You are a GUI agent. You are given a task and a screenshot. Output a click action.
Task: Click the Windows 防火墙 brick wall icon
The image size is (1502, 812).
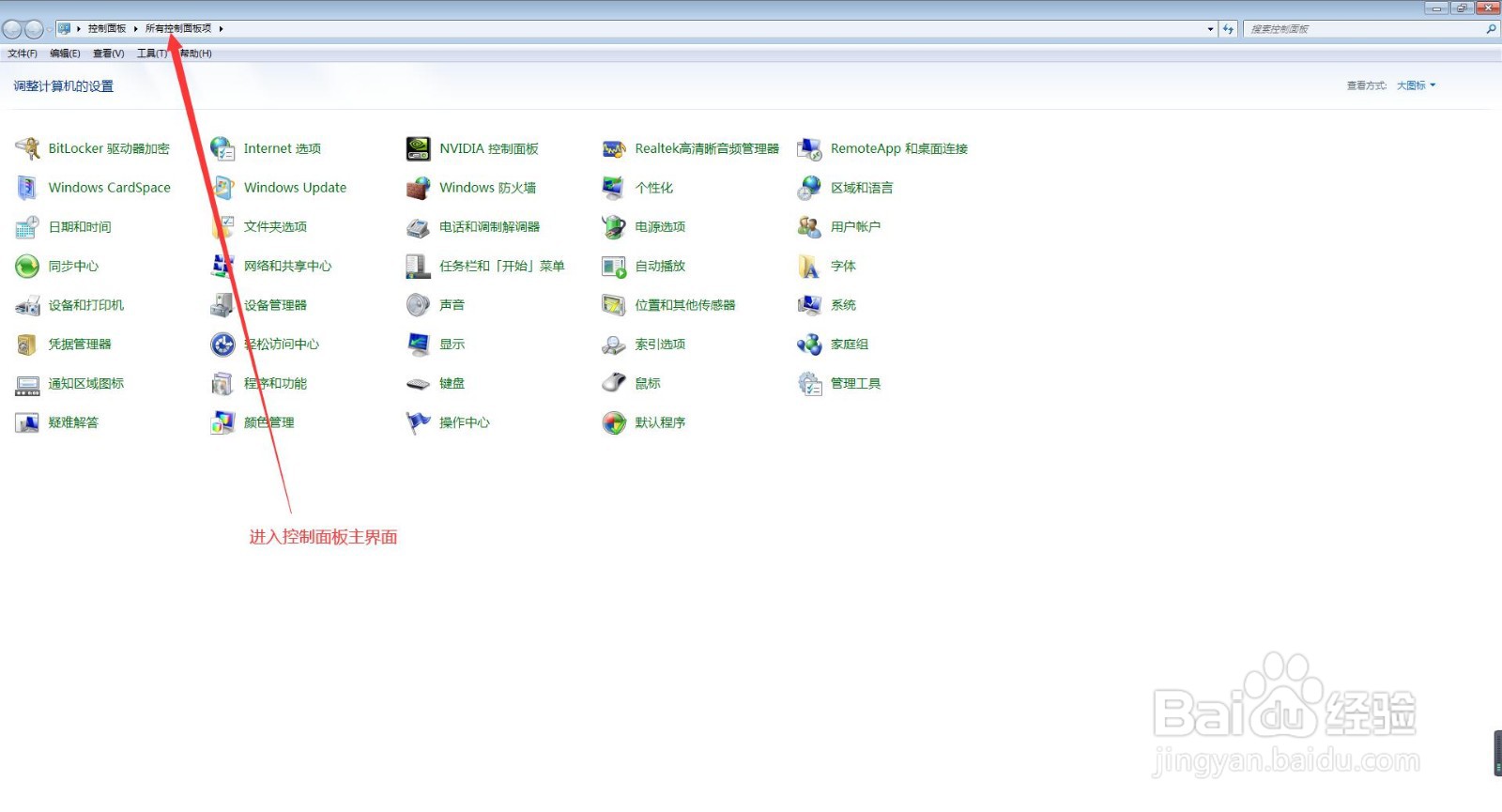point(418,188)
